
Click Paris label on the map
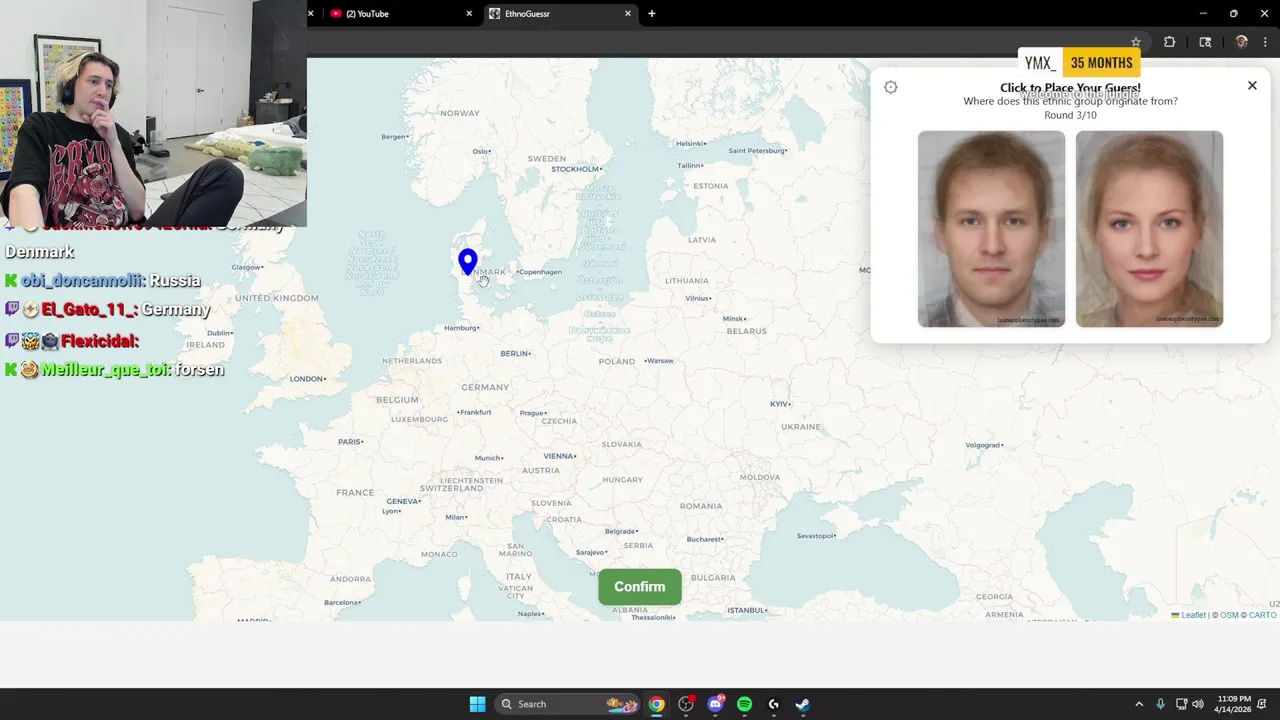tap(350, 441)
